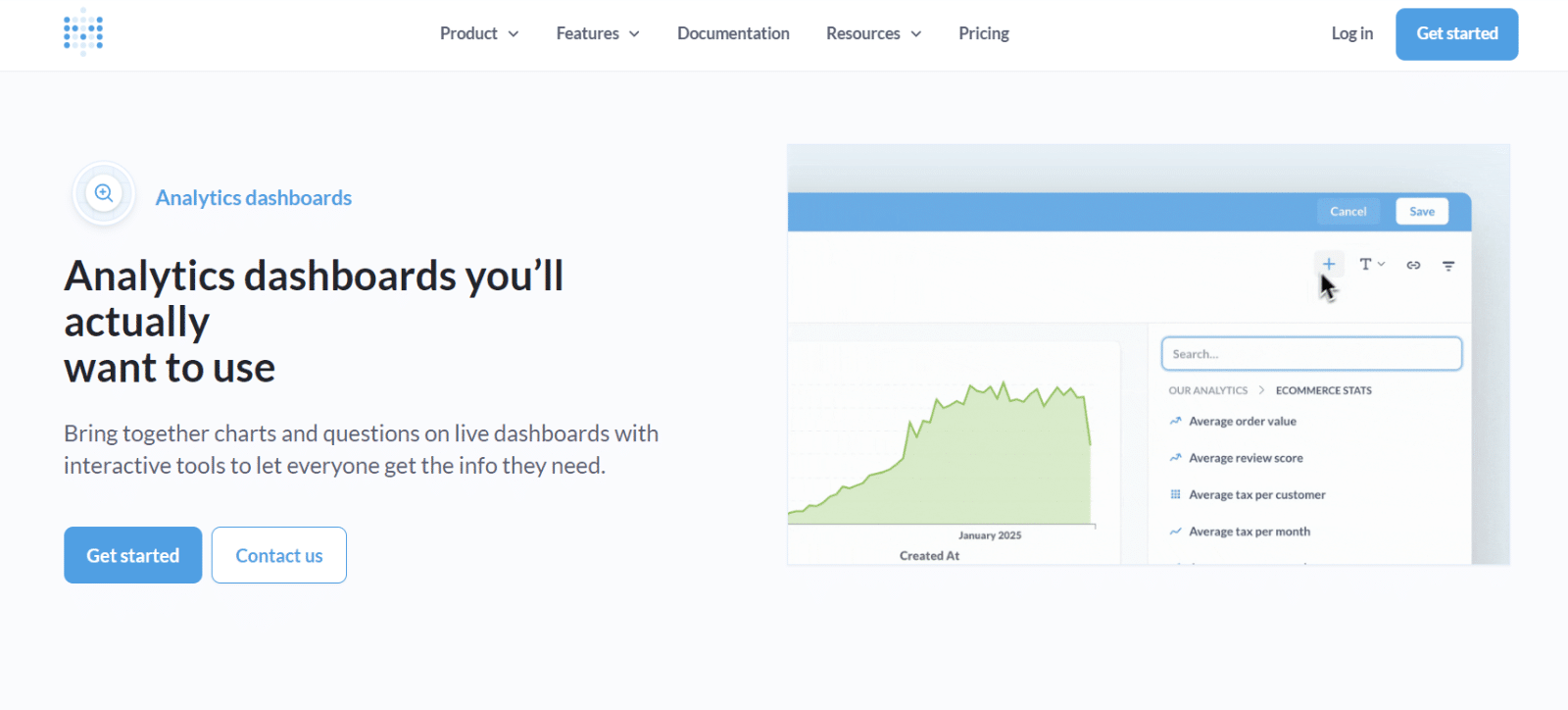Click the plus add icon in dashboard toolbar
Image resolution: width=1568 pixels, height=710 pixels.
[x=1329, y=264]
